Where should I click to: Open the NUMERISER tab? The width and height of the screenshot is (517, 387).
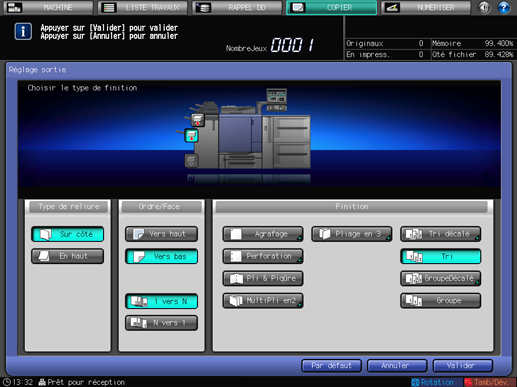point(426,7)
